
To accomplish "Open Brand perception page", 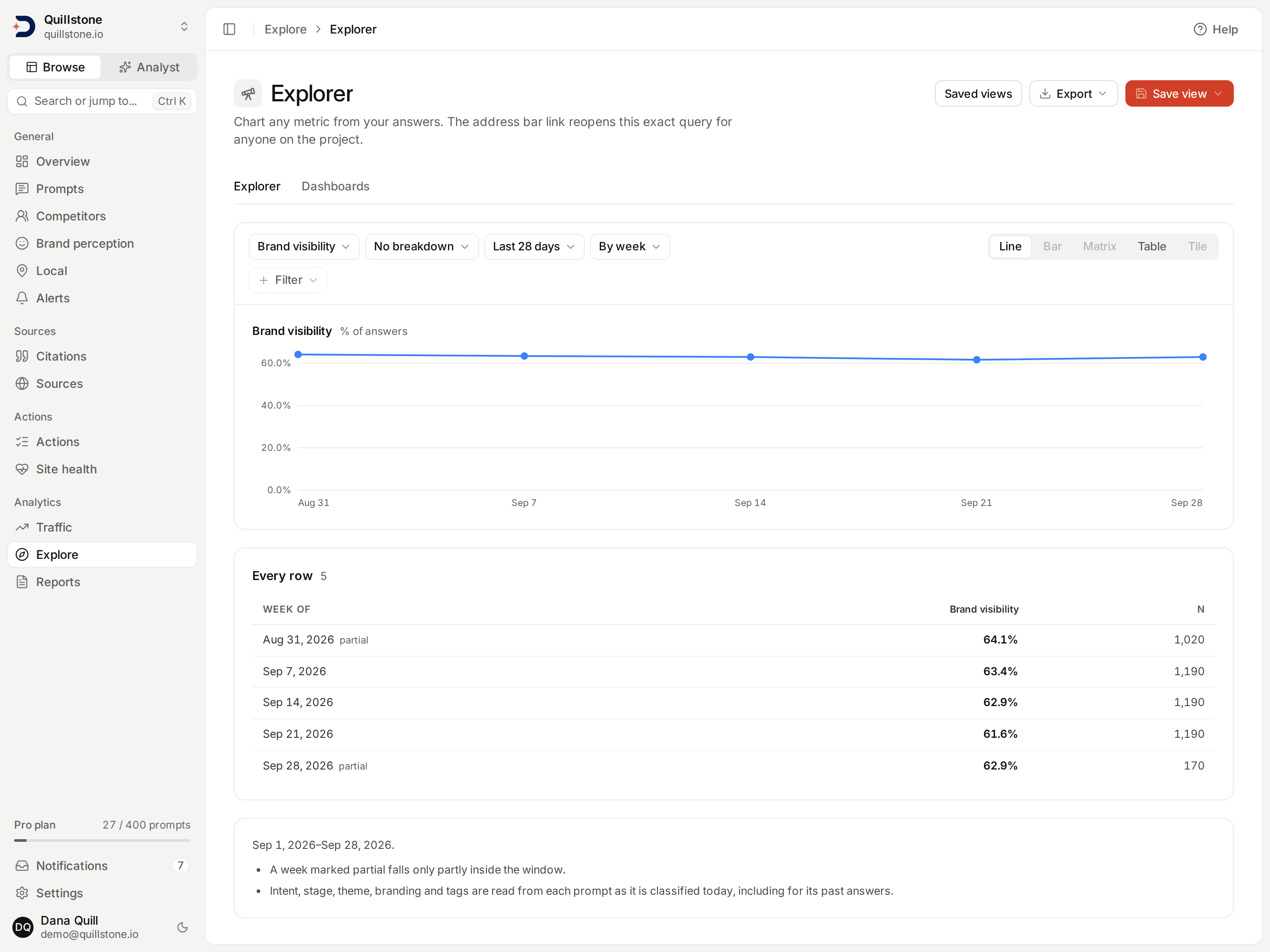I will (102, 243).
